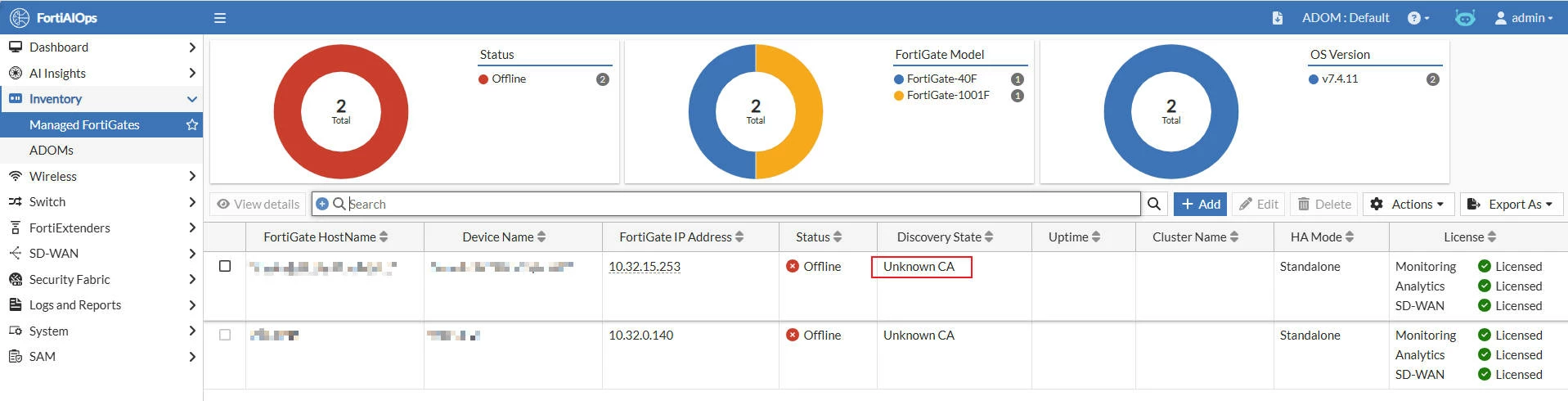Check the row for 10.32.0.140

(225, 335)
